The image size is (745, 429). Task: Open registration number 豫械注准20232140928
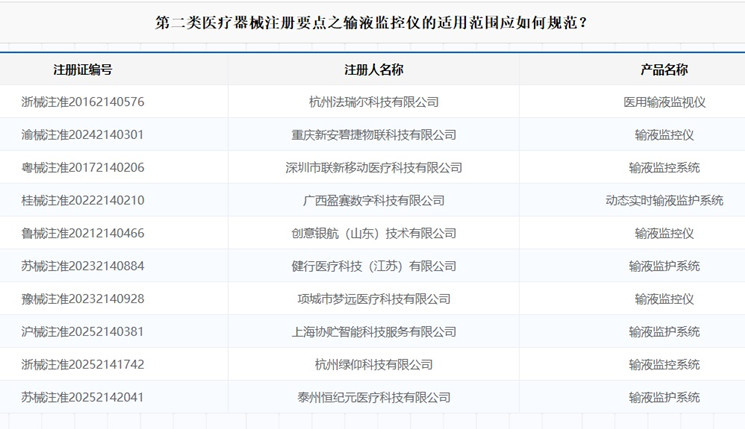pyautogui.click(x=82, y=299)
